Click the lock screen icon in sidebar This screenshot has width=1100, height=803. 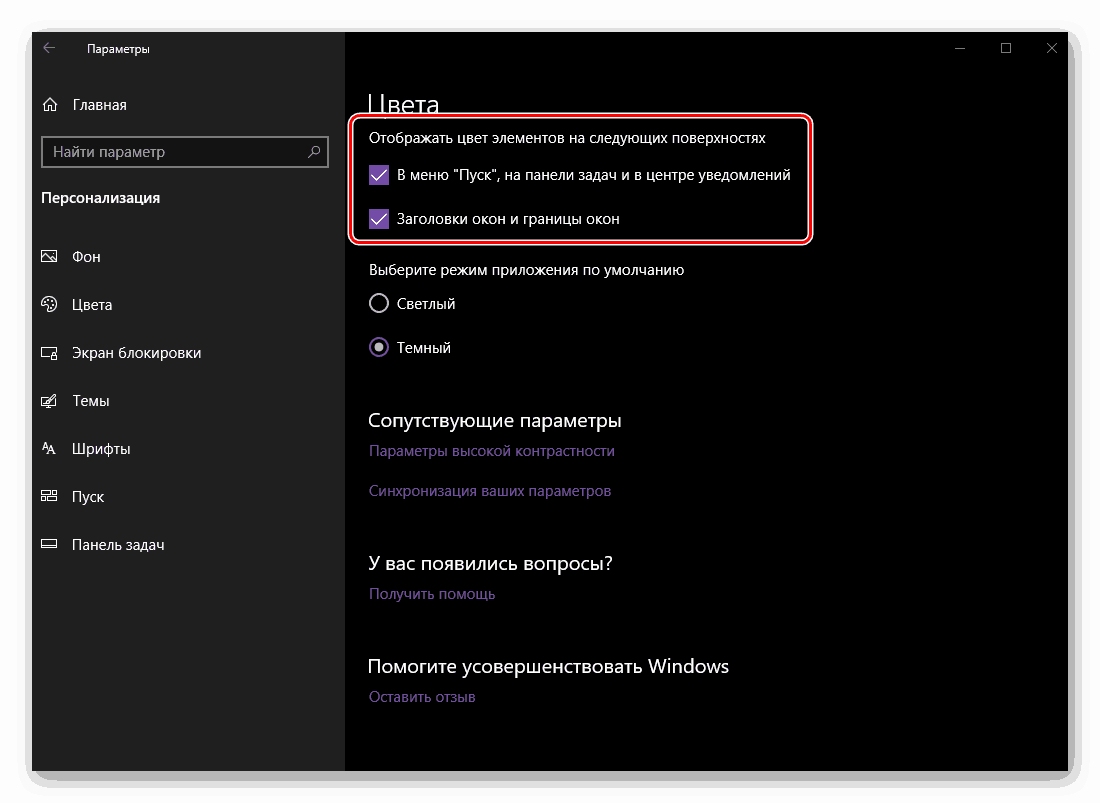(49, 352)
